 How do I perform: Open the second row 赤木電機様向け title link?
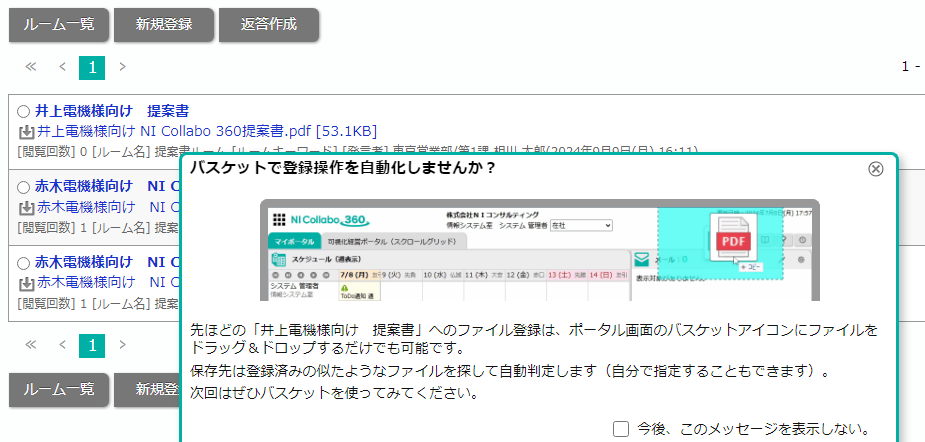107,187
